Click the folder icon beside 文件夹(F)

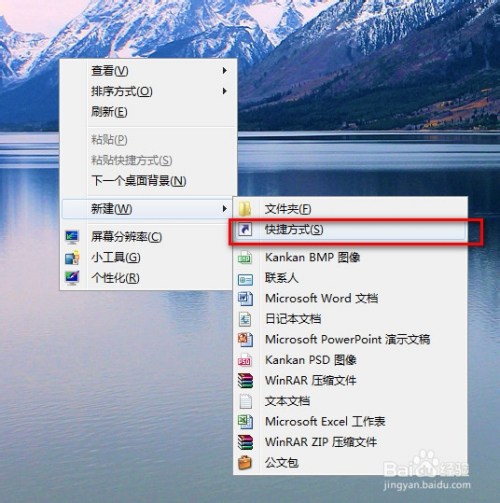245,209
